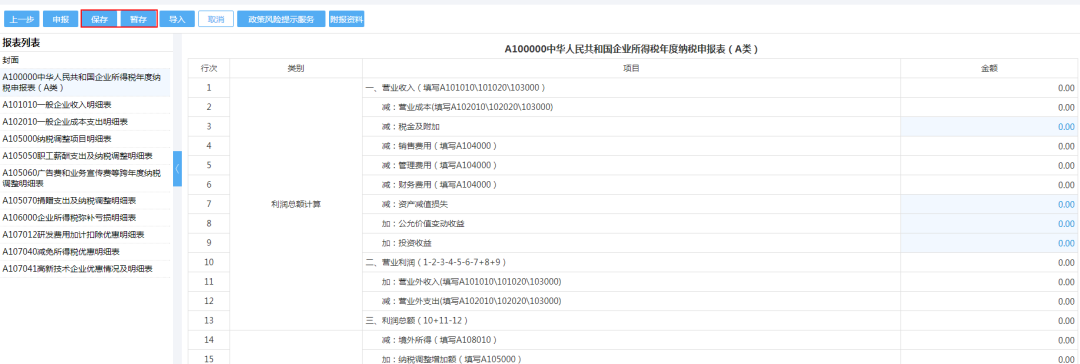This screenshot has width=1080, height=364.
Task: Click amount cell of 营业利润 row
Action: point(990,263)
